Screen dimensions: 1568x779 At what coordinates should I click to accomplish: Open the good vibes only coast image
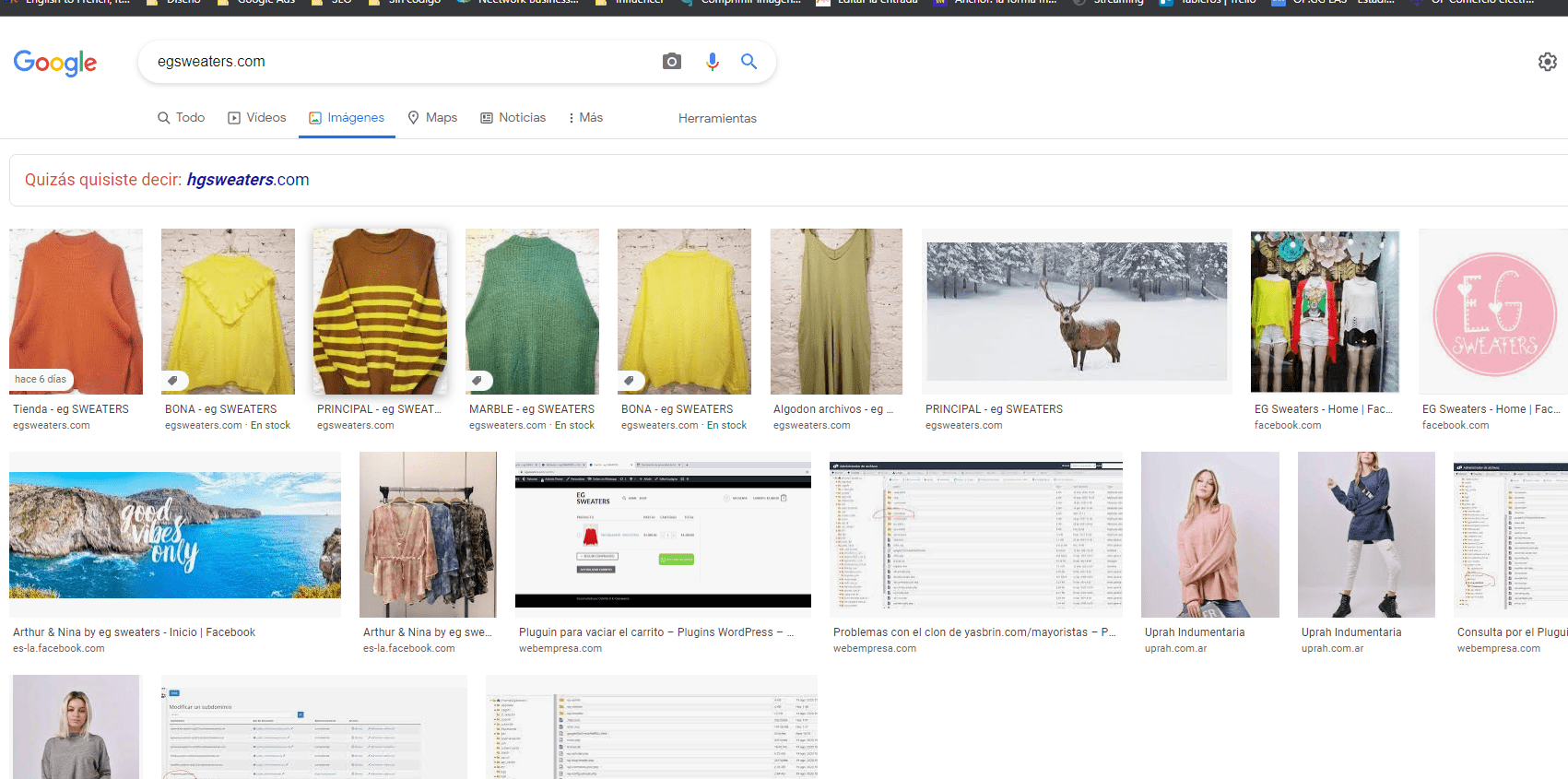pyautogui.click(x=175, y=535)
